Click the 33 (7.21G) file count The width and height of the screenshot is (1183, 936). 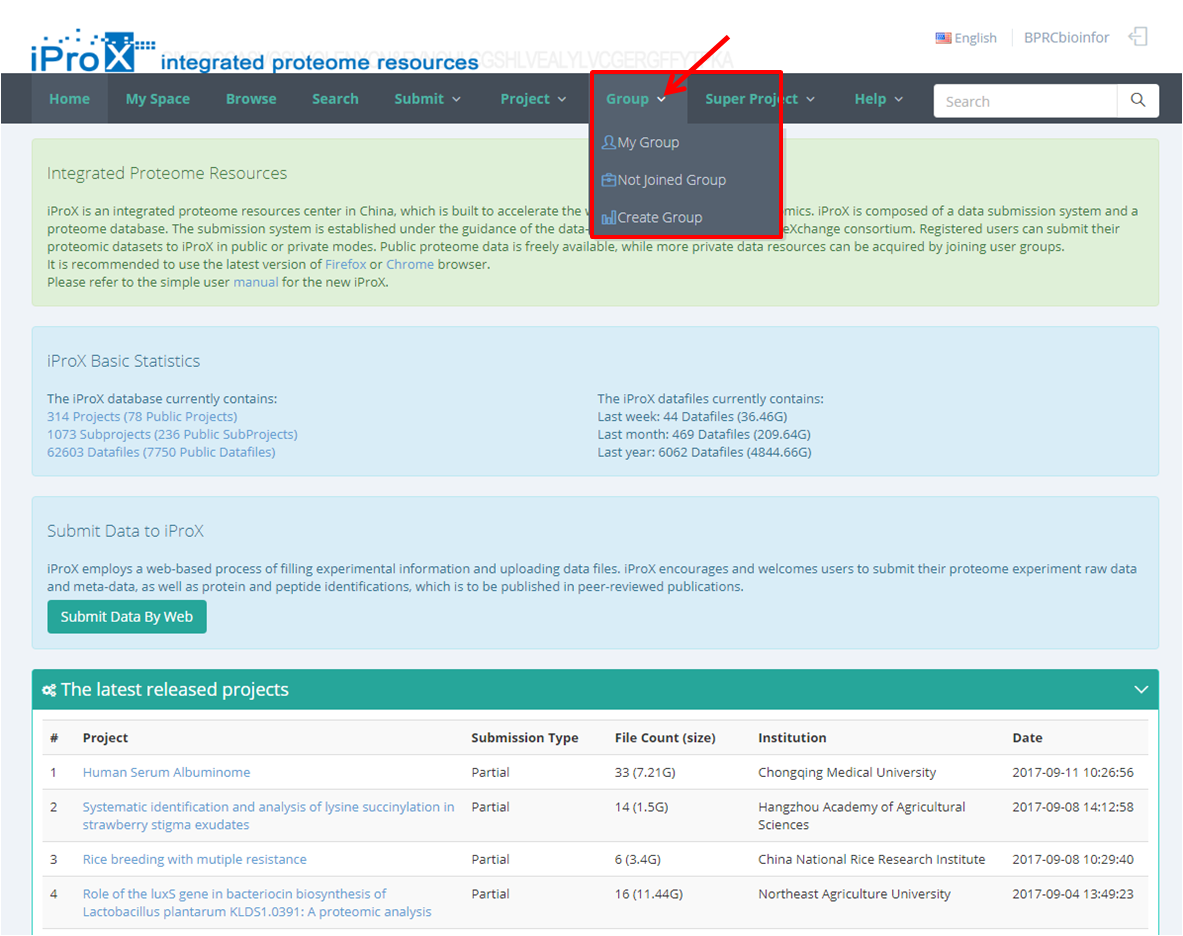[644, 772]
